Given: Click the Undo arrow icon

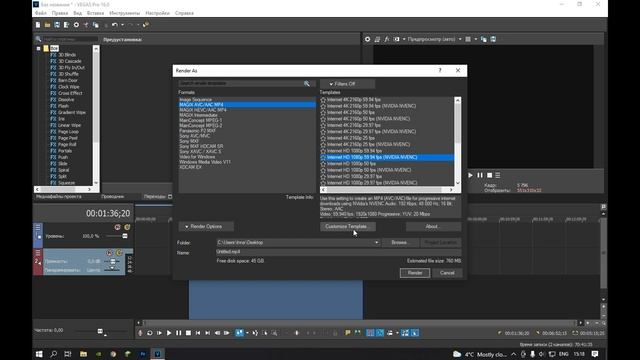Looking at the screenshot, I should pos(115,25).
